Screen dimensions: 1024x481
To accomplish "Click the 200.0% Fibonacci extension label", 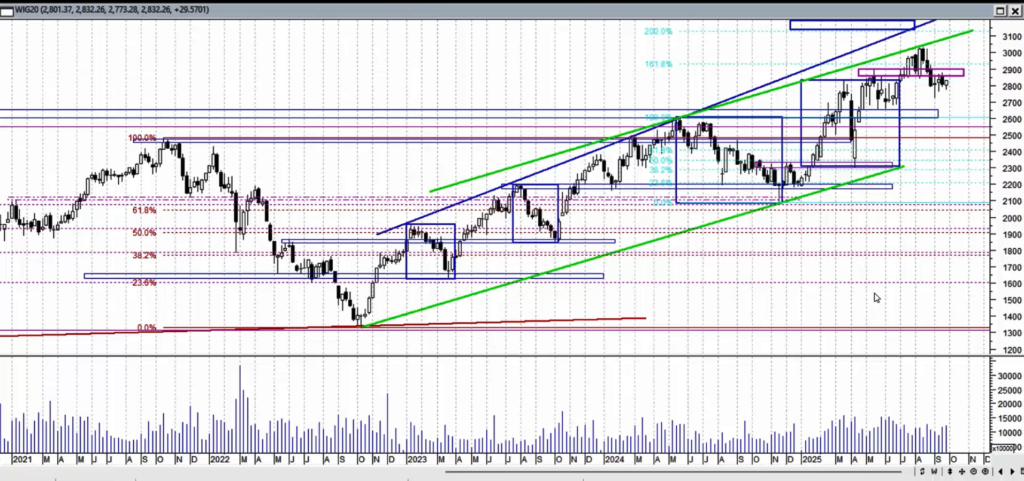I will click(658, 32).
